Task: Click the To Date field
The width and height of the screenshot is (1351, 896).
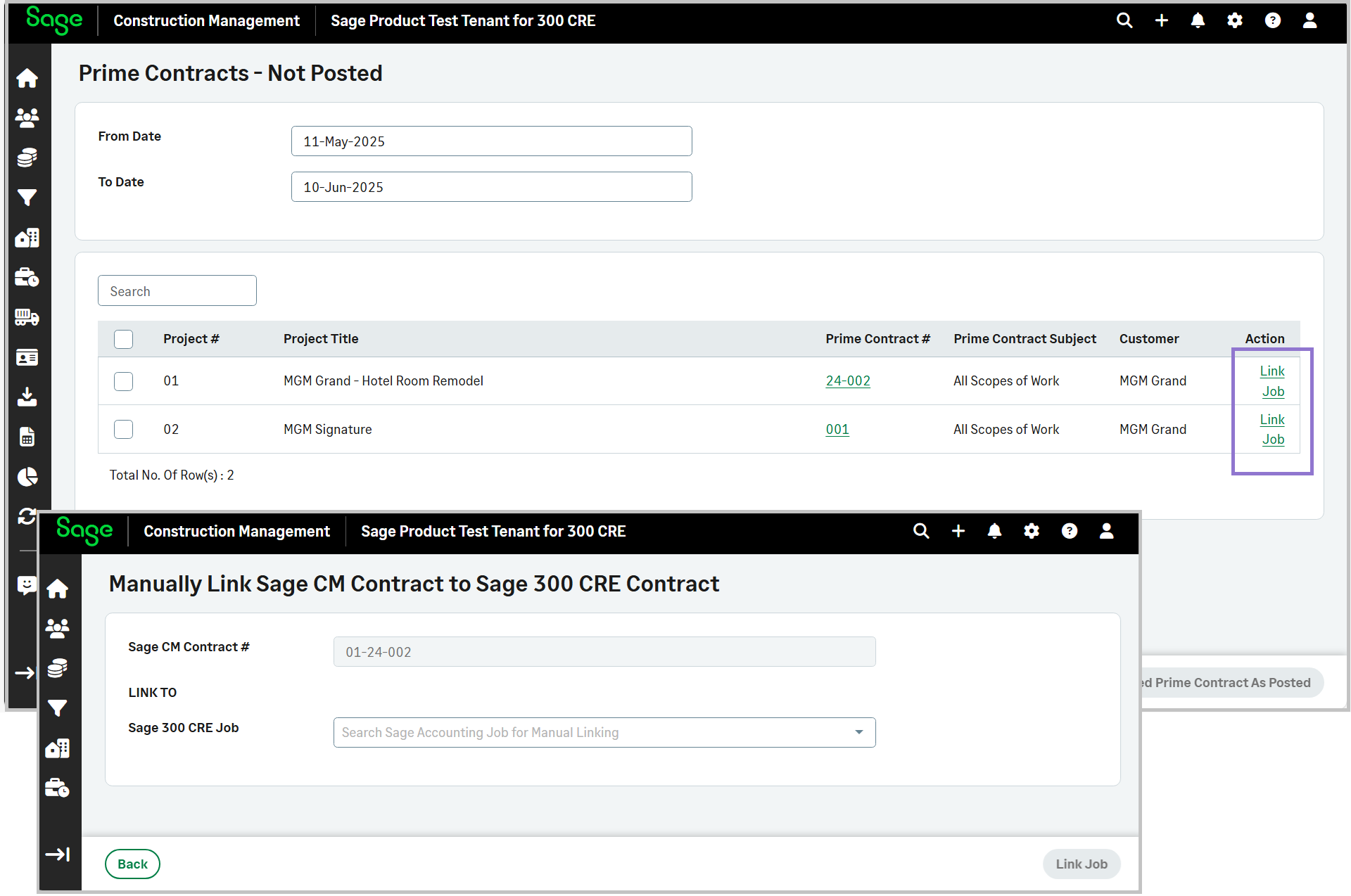Action: click(x=491, y=186)
